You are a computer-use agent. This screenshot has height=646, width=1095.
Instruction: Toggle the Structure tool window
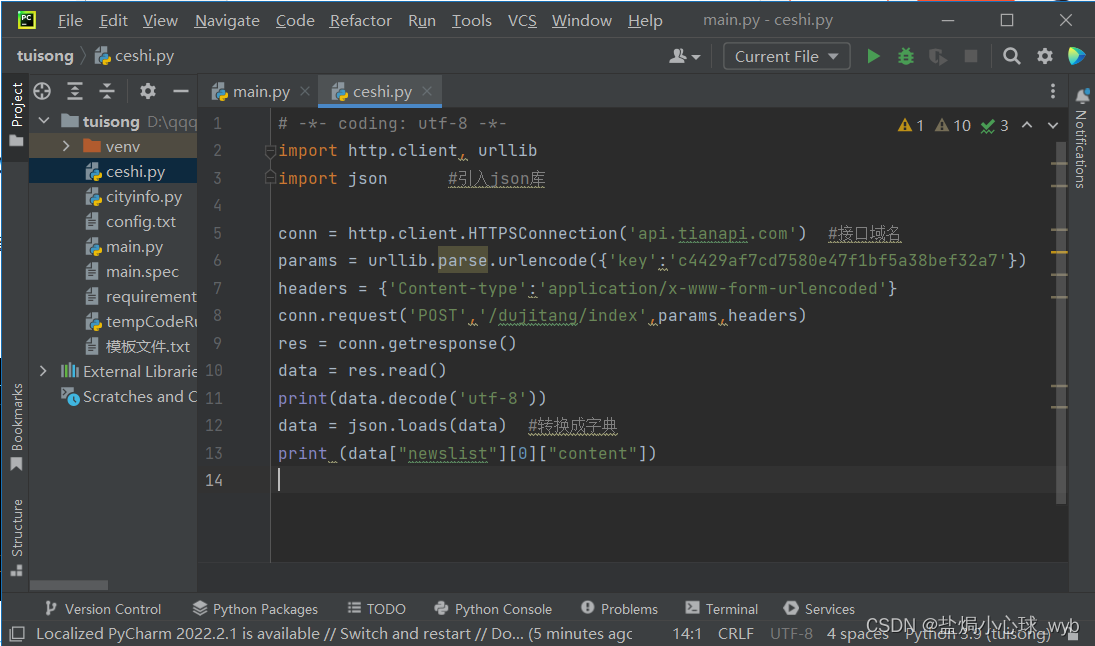tap(16, 537)
